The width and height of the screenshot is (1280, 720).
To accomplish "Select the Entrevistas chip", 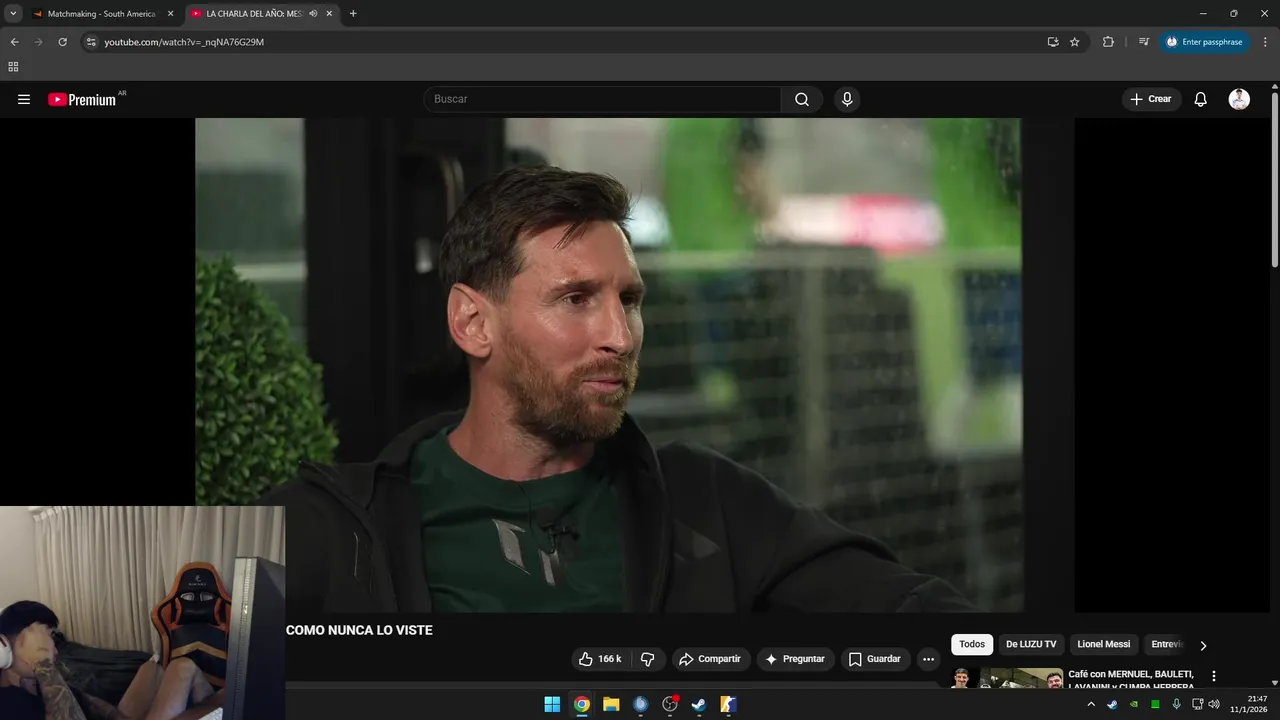I will 1166,645.
